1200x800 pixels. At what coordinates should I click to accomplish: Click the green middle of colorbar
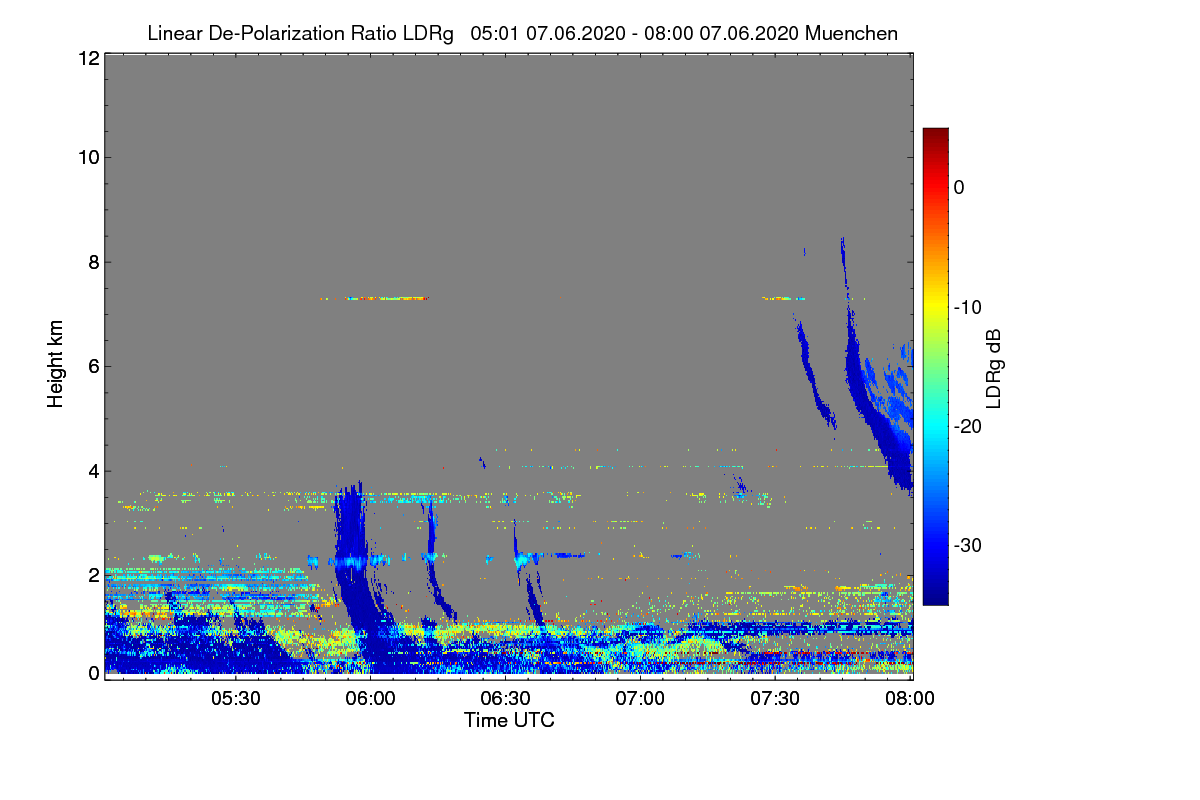[935, 366]
